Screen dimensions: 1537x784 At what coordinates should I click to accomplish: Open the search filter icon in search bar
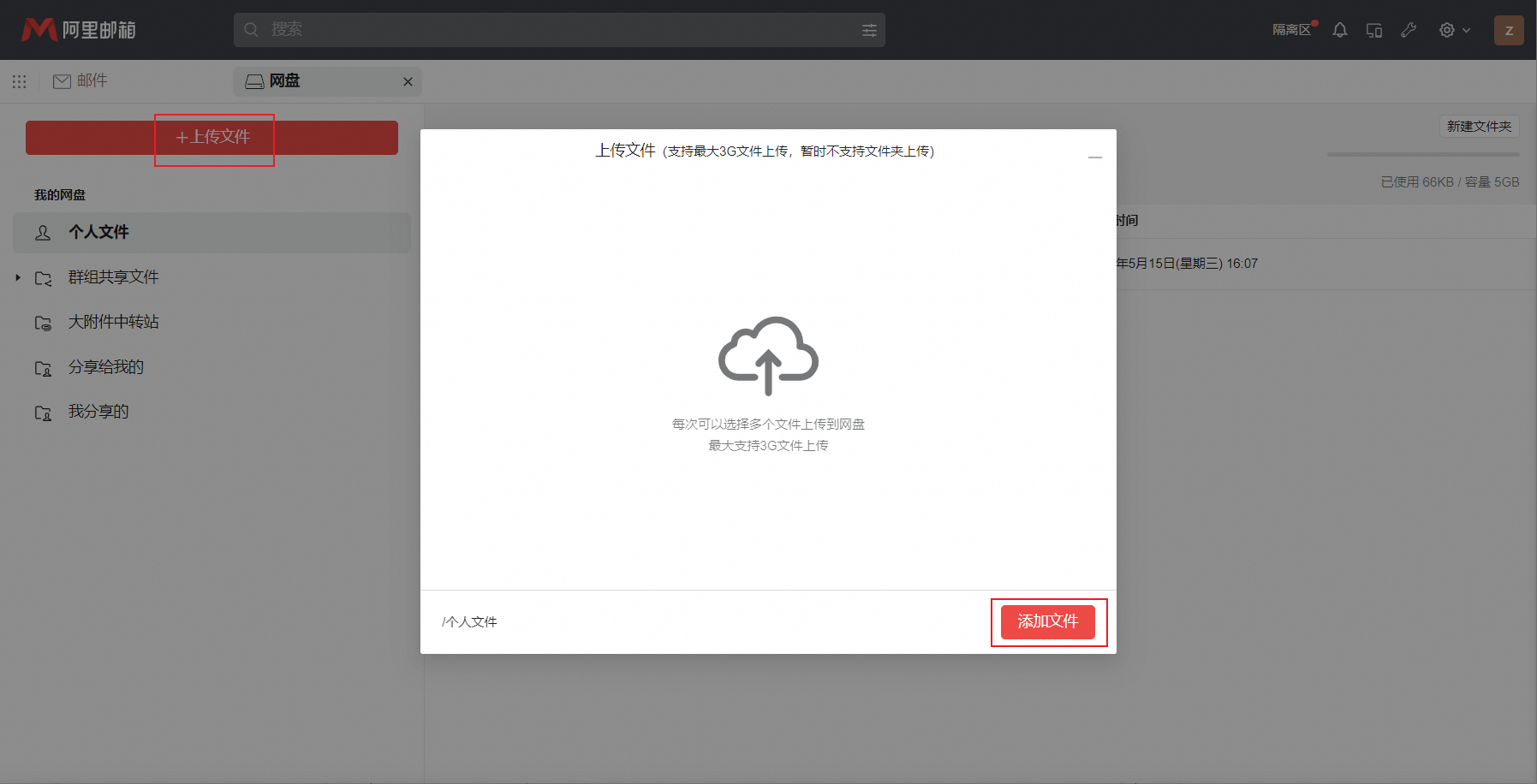pyautogui.click(x=869, y=30)
